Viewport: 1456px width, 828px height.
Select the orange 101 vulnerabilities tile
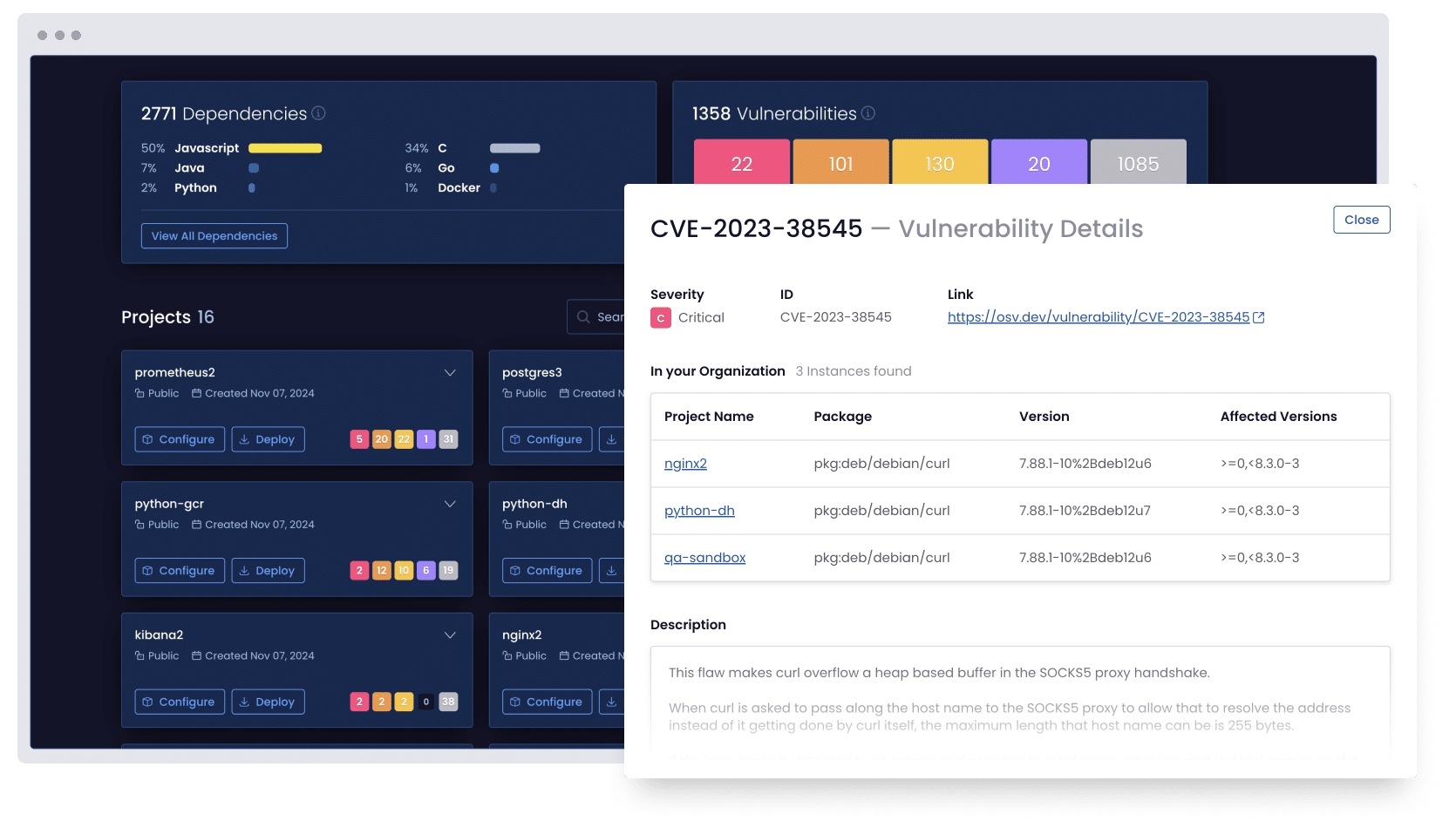(x=840, y=163)
